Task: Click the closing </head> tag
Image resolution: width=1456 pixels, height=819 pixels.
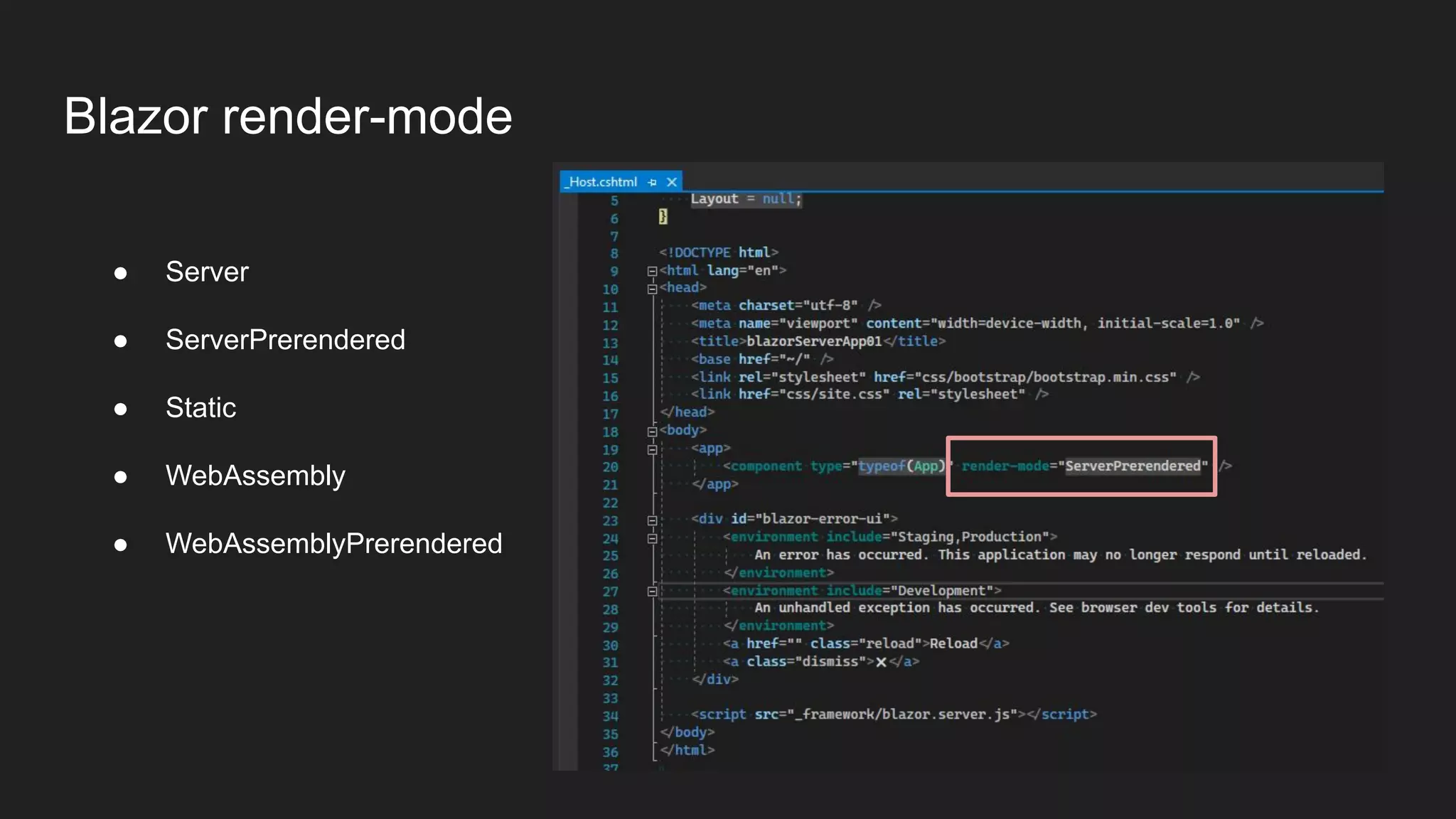Action: [x=687, y=412]
